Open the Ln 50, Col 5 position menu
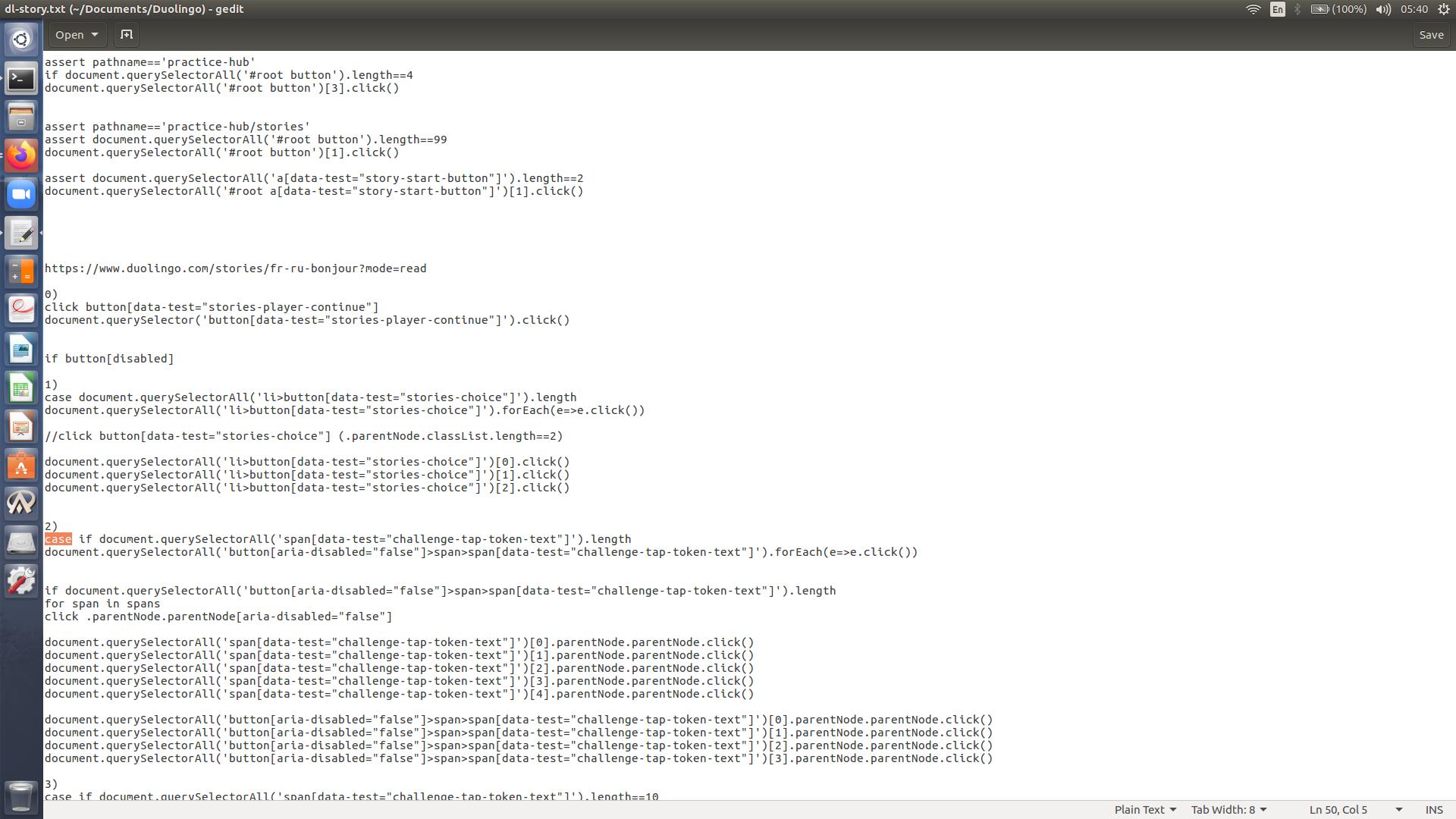Image resolution: width=1456 pixels, height=819 pixels. coord(1354,810)
